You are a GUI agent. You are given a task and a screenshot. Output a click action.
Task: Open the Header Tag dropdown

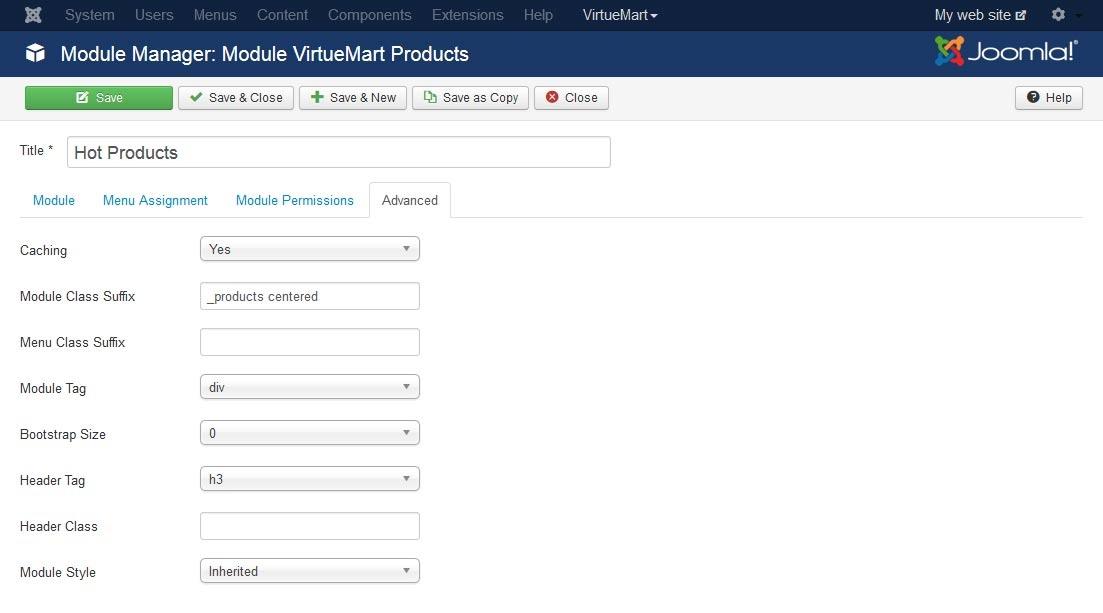tap(309, 479)
